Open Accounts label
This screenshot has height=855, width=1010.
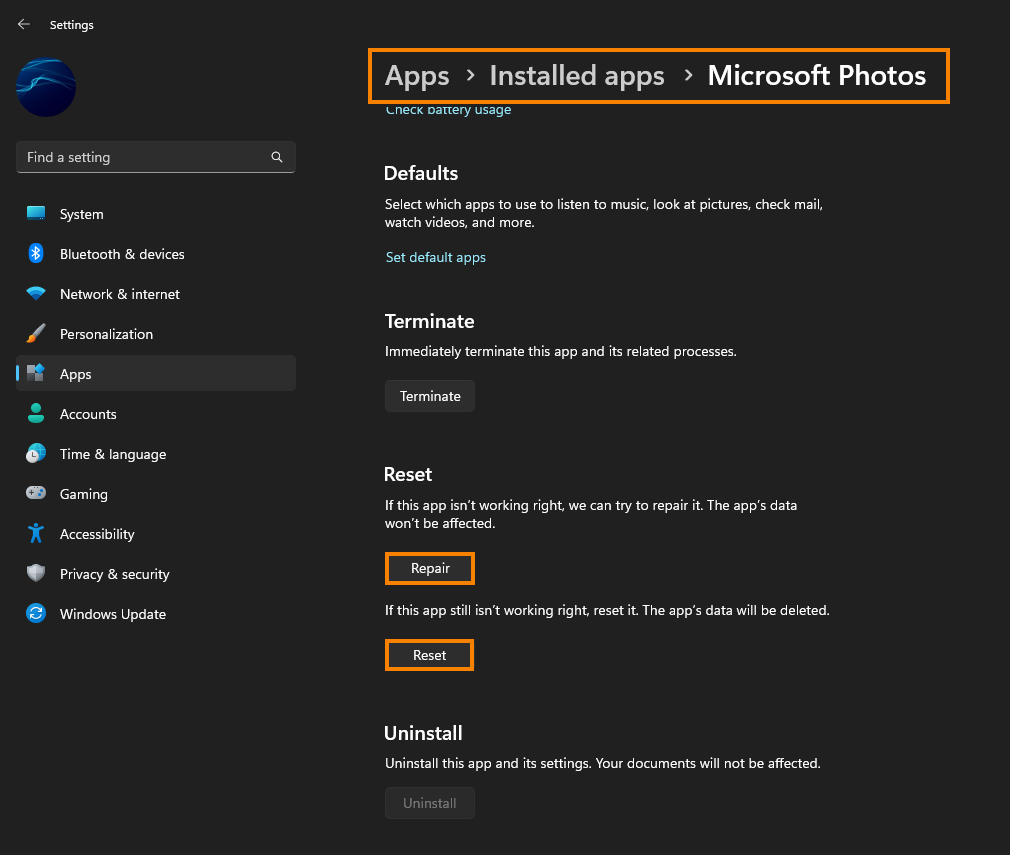click(x=88, y=414)
